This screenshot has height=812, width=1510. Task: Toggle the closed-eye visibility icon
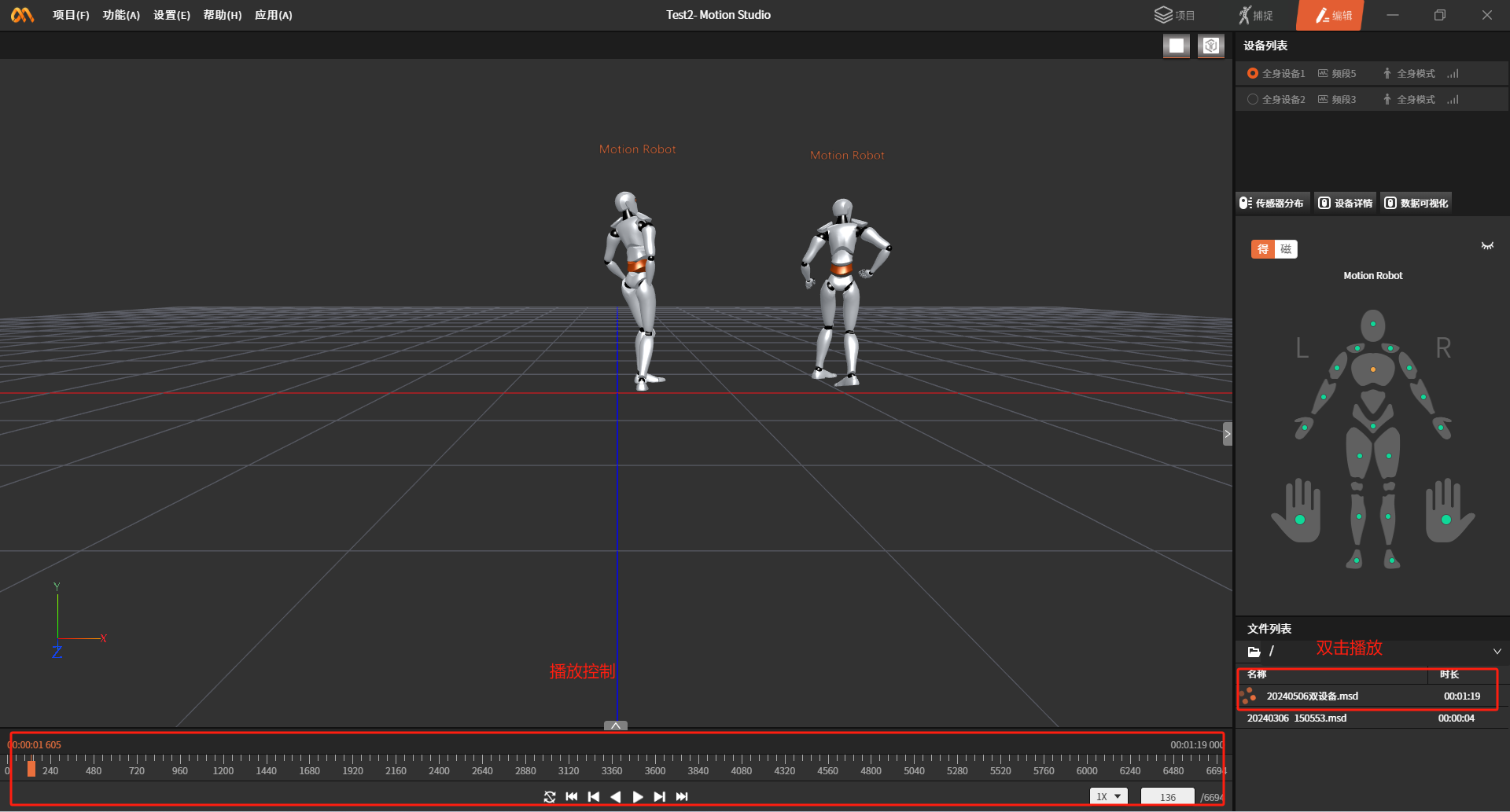(1487, 246)
